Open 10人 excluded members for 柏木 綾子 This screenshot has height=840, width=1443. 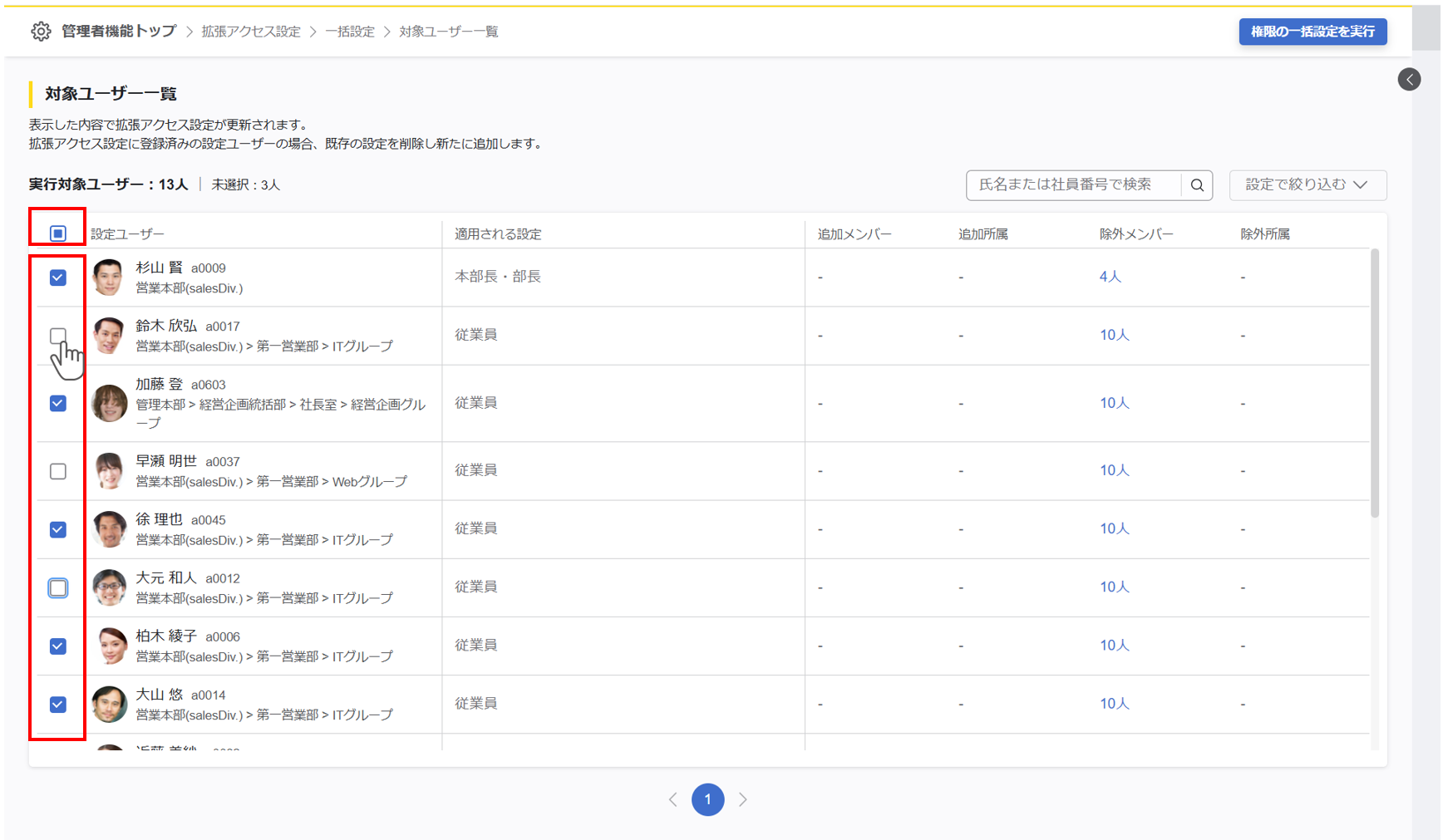pos(1115,645)
